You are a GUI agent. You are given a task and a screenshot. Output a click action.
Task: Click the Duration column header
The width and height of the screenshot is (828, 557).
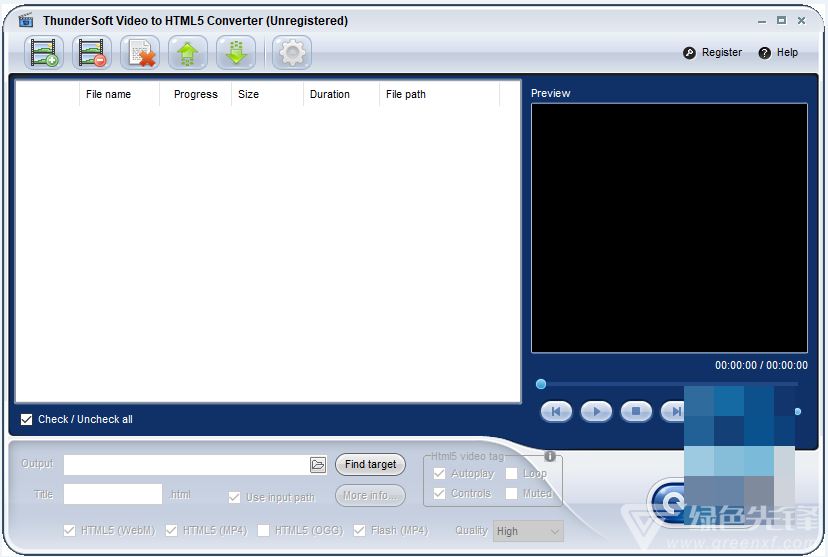click(x=341, y=94)
